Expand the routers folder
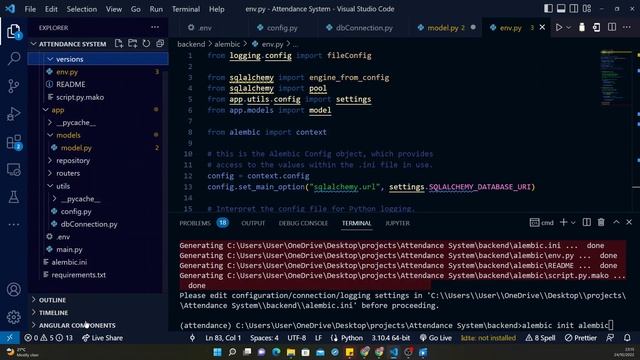Viewport: 640px width, 360px height. tap(98, 173)
